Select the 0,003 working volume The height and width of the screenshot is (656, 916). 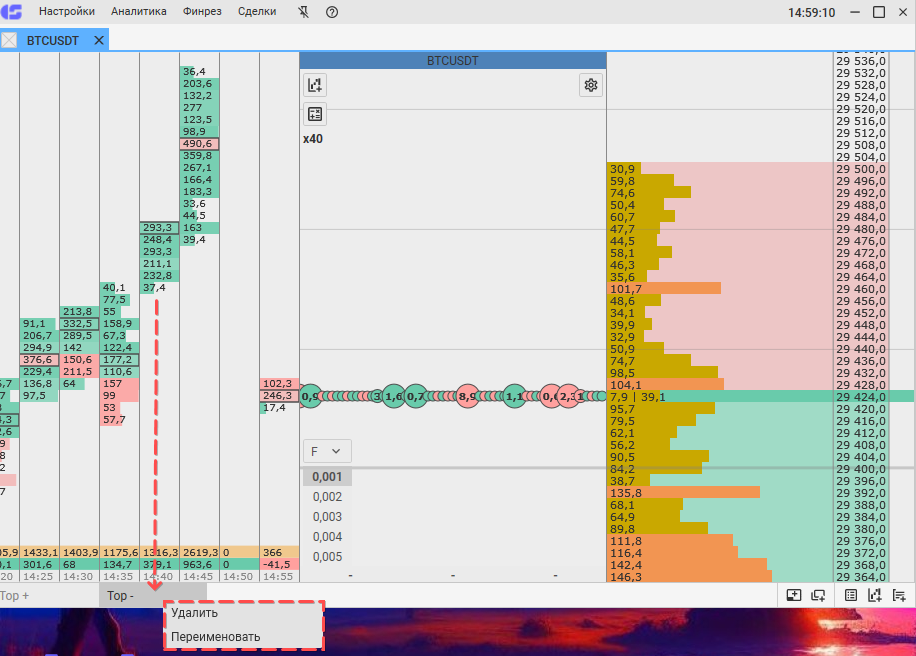click(327, 517)
